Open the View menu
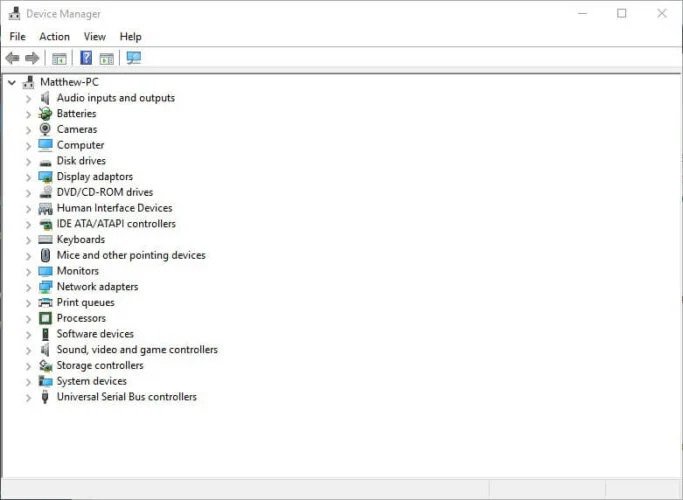683x500 pixels. (x=95, y=37)
